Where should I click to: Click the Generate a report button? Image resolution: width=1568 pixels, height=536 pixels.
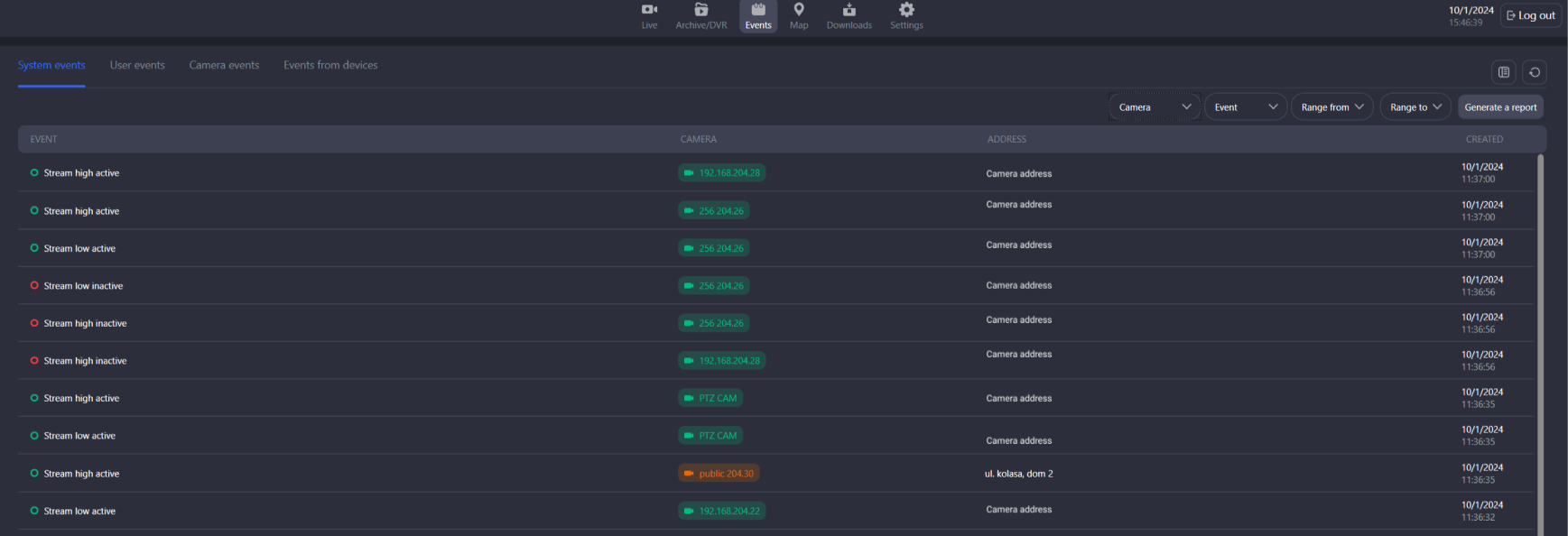[1500, 107]
